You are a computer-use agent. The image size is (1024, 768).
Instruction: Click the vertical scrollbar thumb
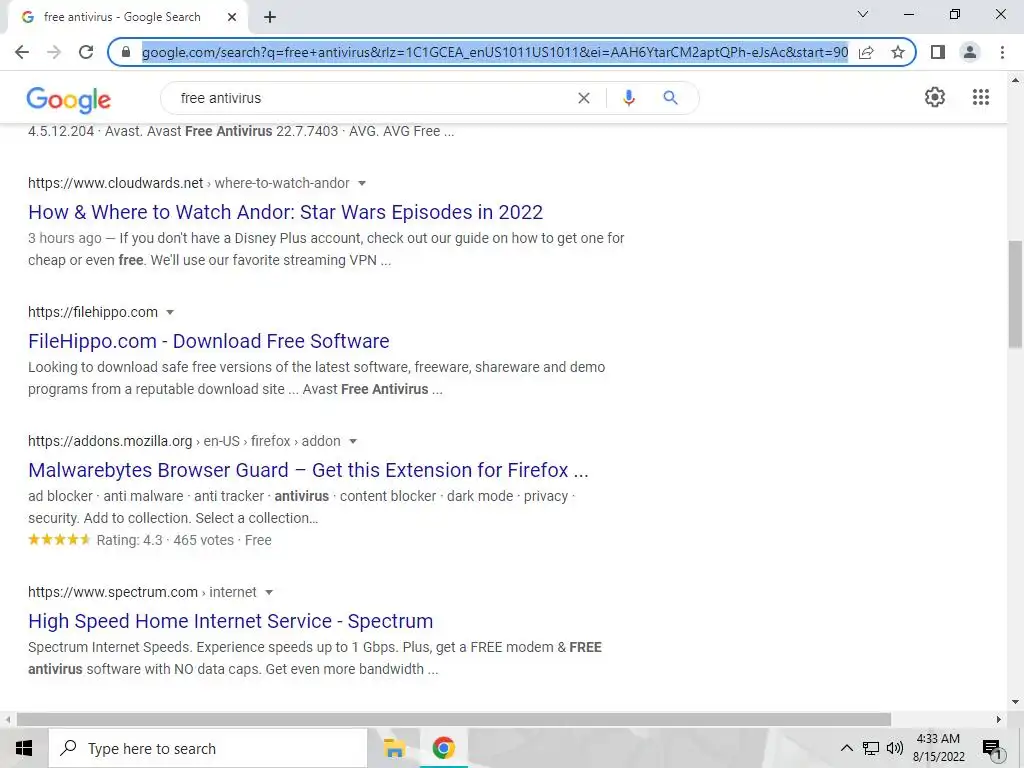pyautogui.click(x=1015, y=295)
